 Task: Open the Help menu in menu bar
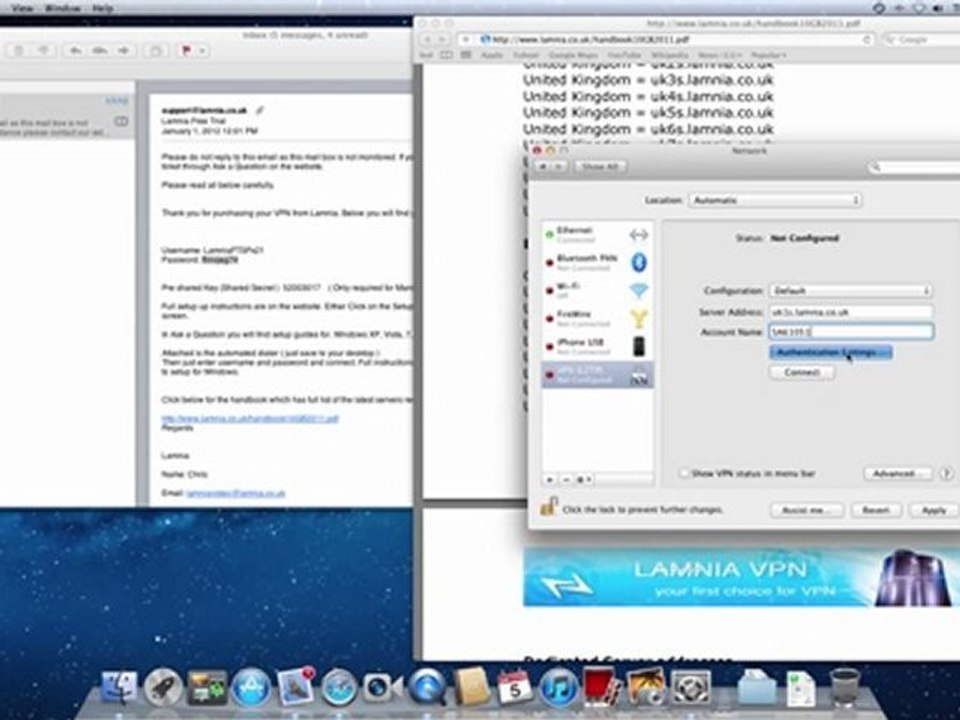pyautogui.click(x=102, y=8)
